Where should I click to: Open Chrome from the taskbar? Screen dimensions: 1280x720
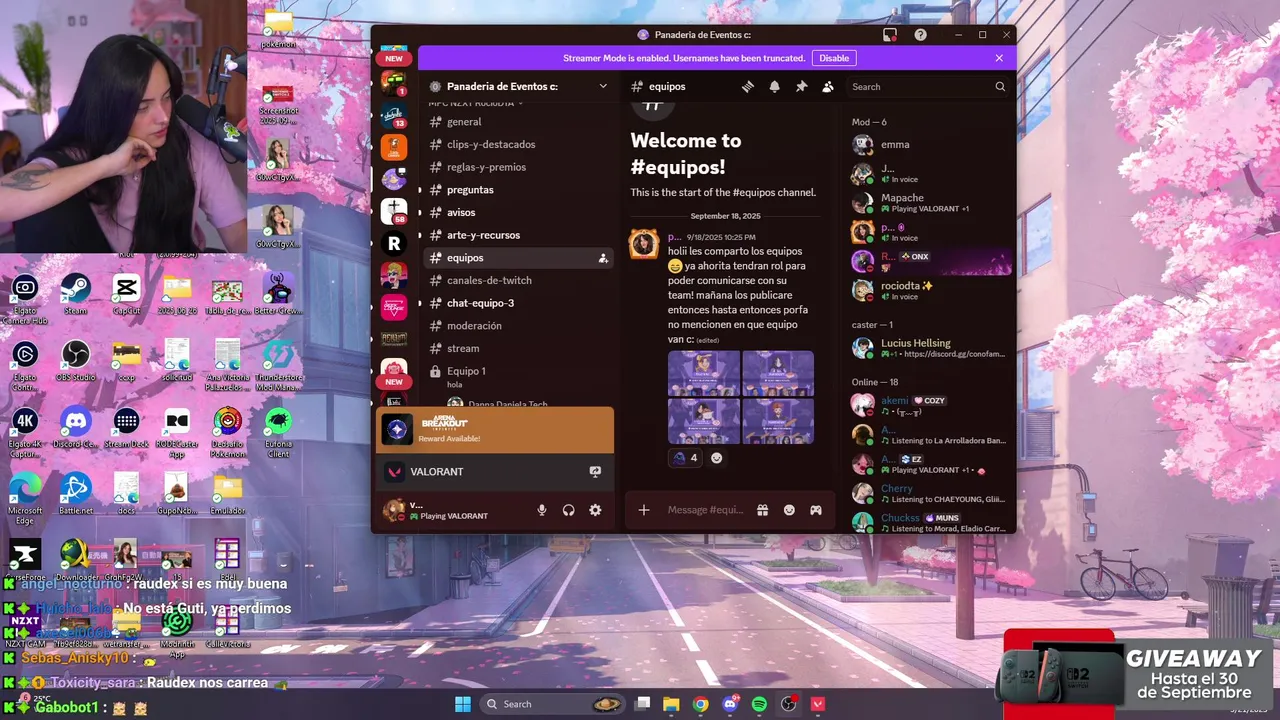click(x=700, y=704)
